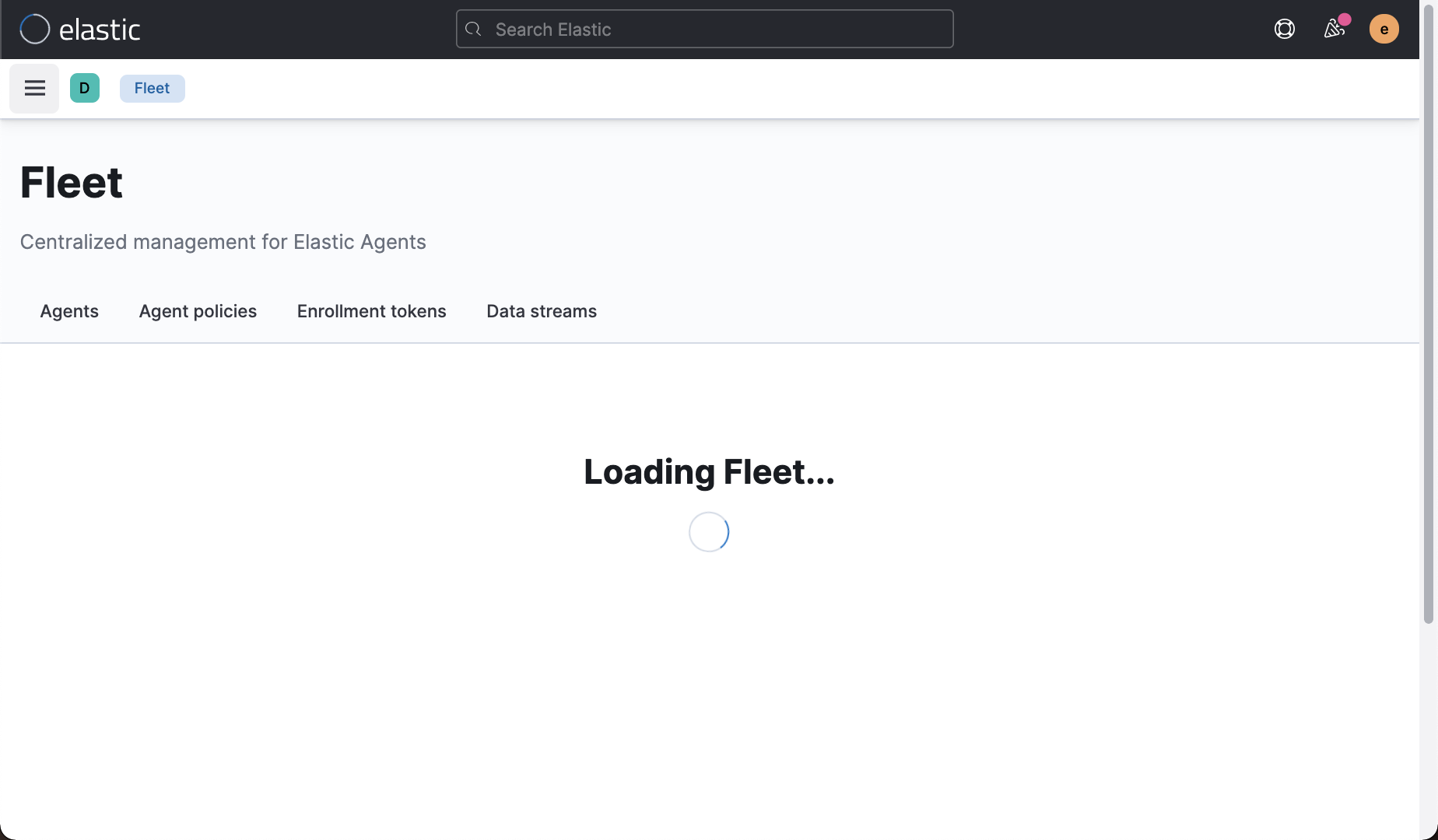This screenshot has height=840, width=1438.
Task: Open the Enrollment tokens tab
Action: point(371,311)
